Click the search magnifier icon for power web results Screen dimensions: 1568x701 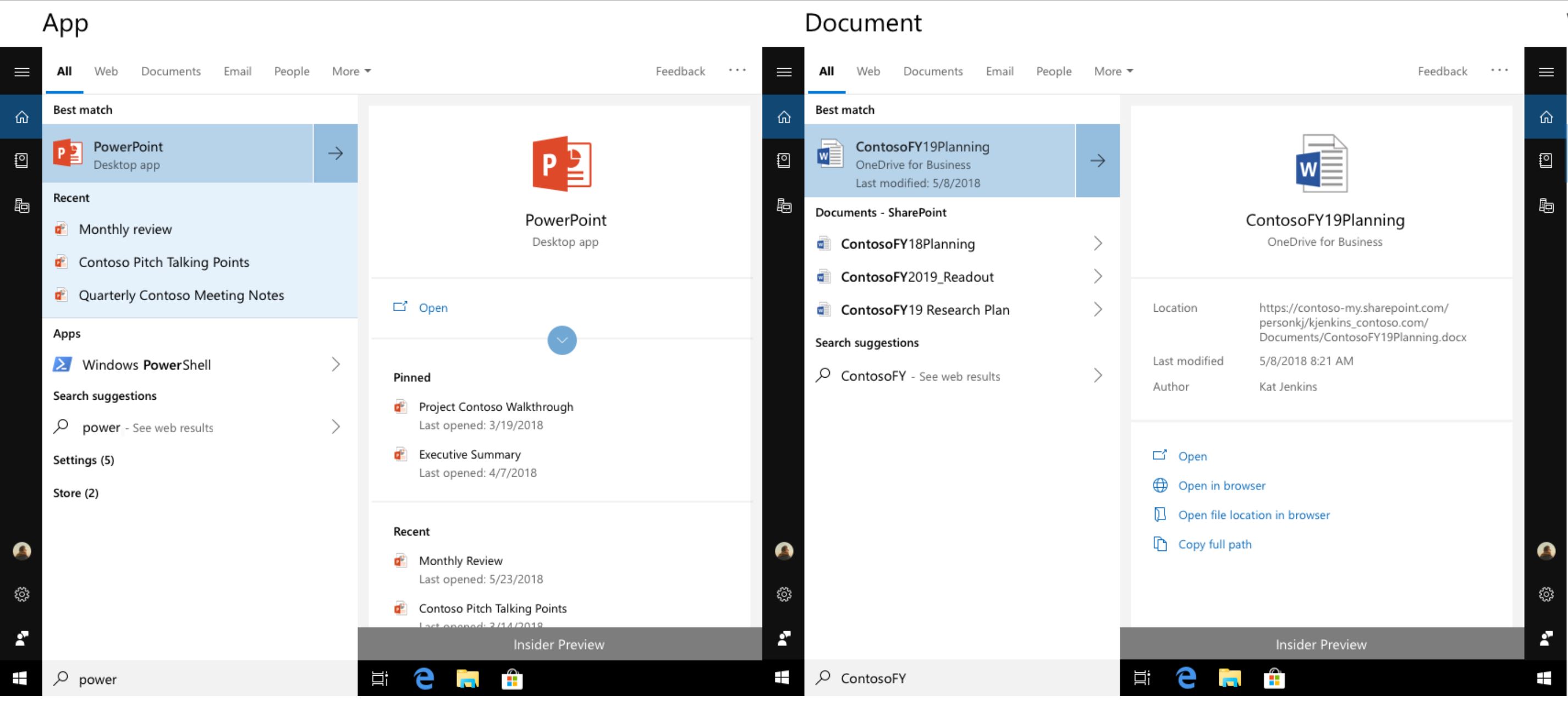pos(61,426)
